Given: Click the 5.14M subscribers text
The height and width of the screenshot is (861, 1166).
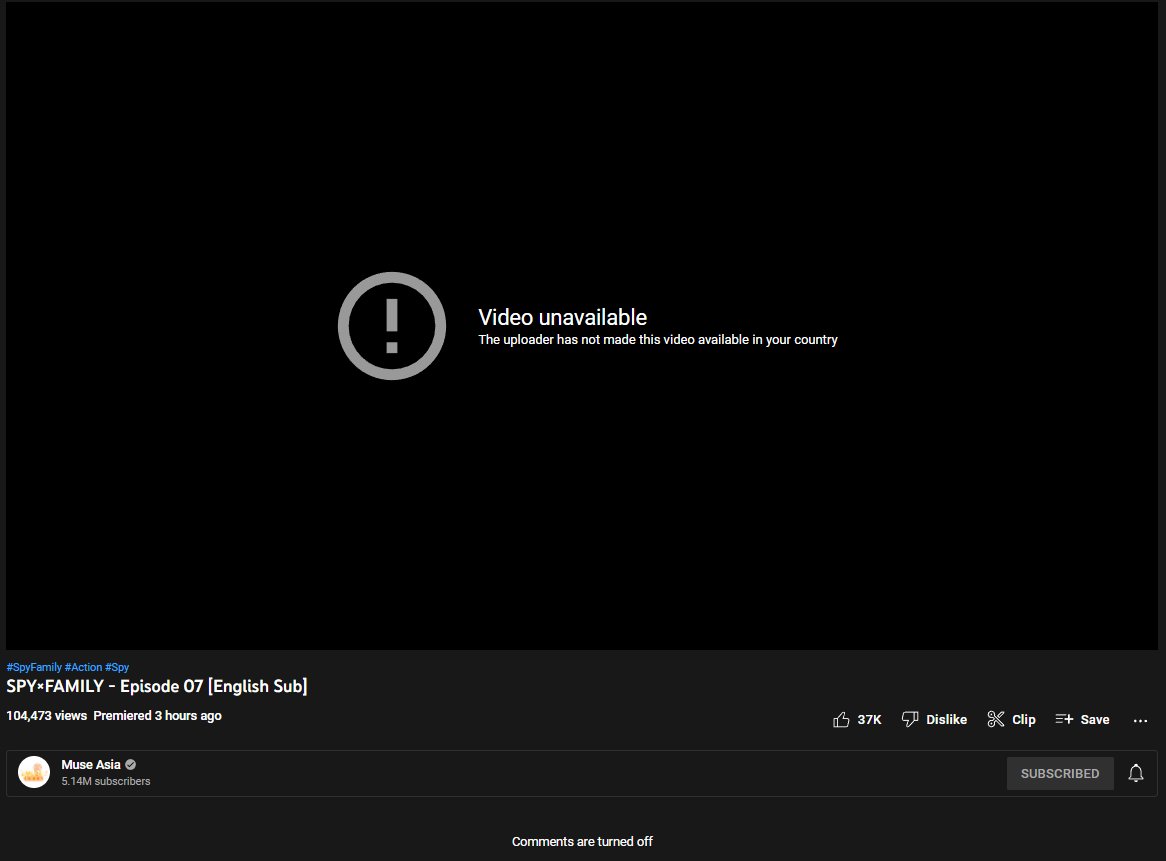Looking at the screenshot, I should [106, 781].
